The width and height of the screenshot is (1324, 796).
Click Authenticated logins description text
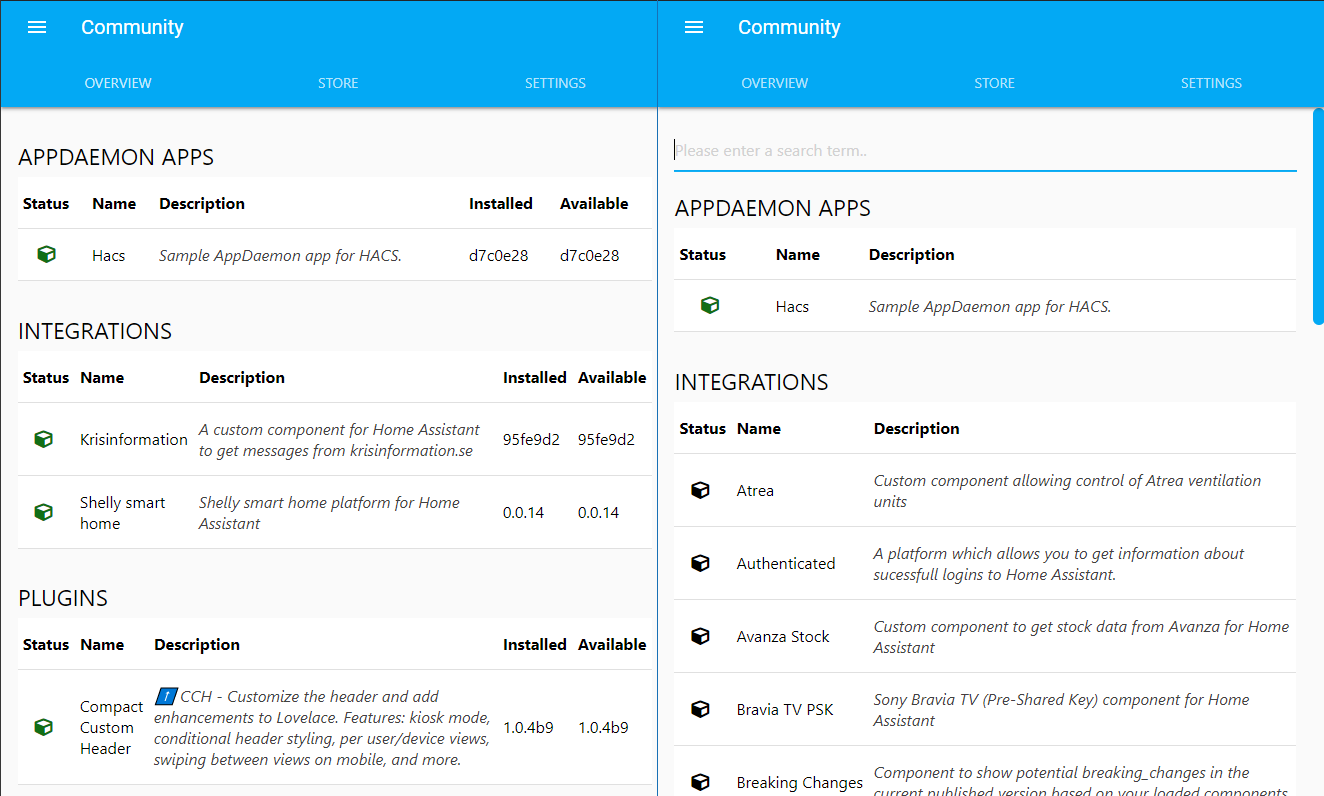1058,563
